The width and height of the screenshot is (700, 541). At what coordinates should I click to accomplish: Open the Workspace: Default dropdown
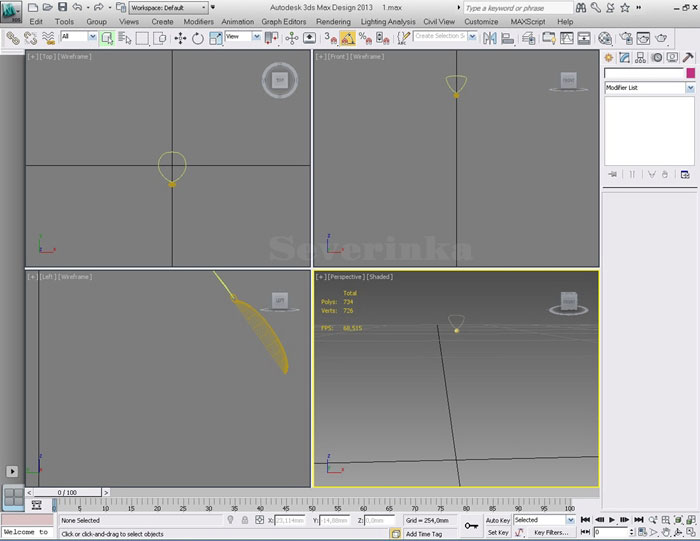click(x=166, y=7)
